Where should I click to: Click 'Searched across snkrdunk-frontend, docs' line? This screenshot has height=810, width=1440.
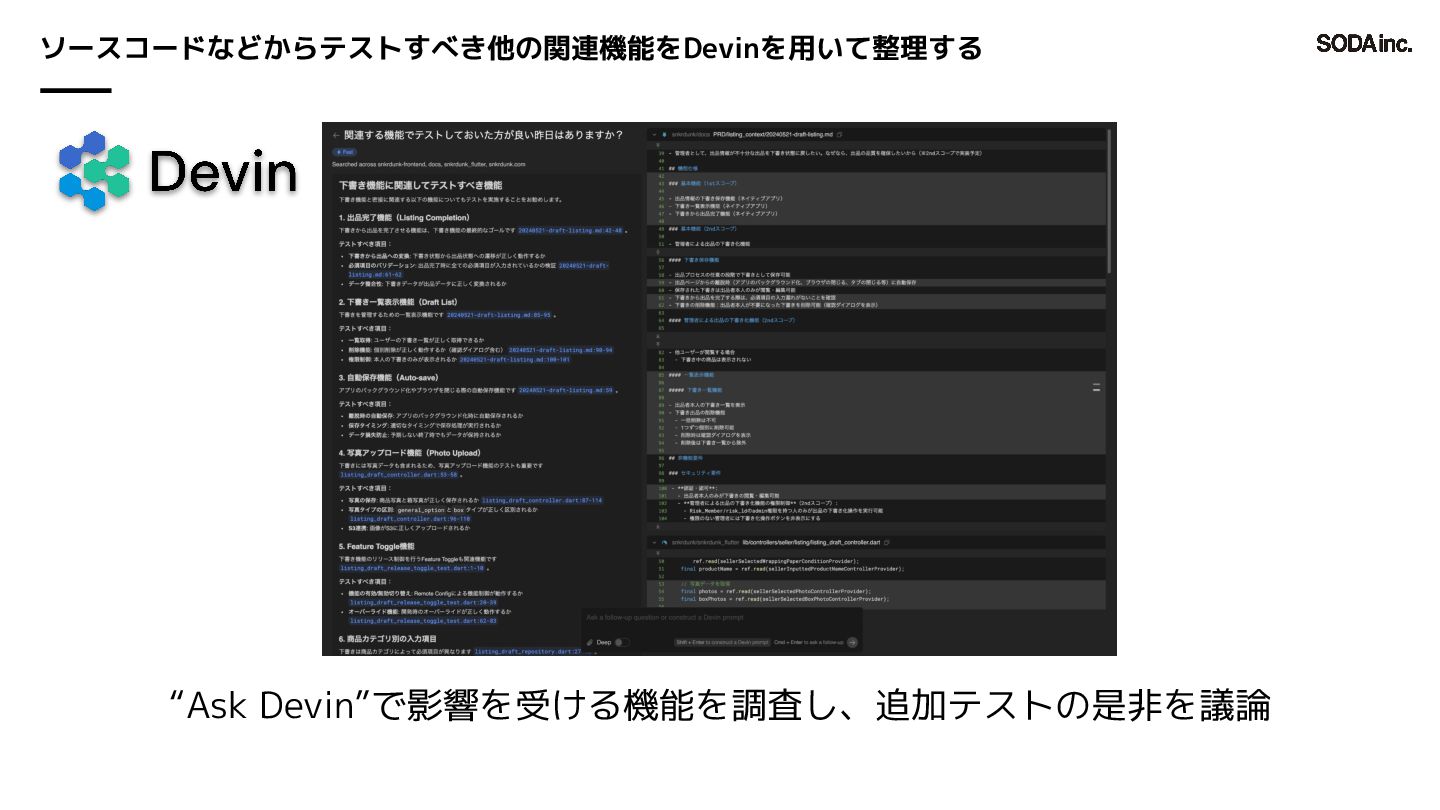429,163
